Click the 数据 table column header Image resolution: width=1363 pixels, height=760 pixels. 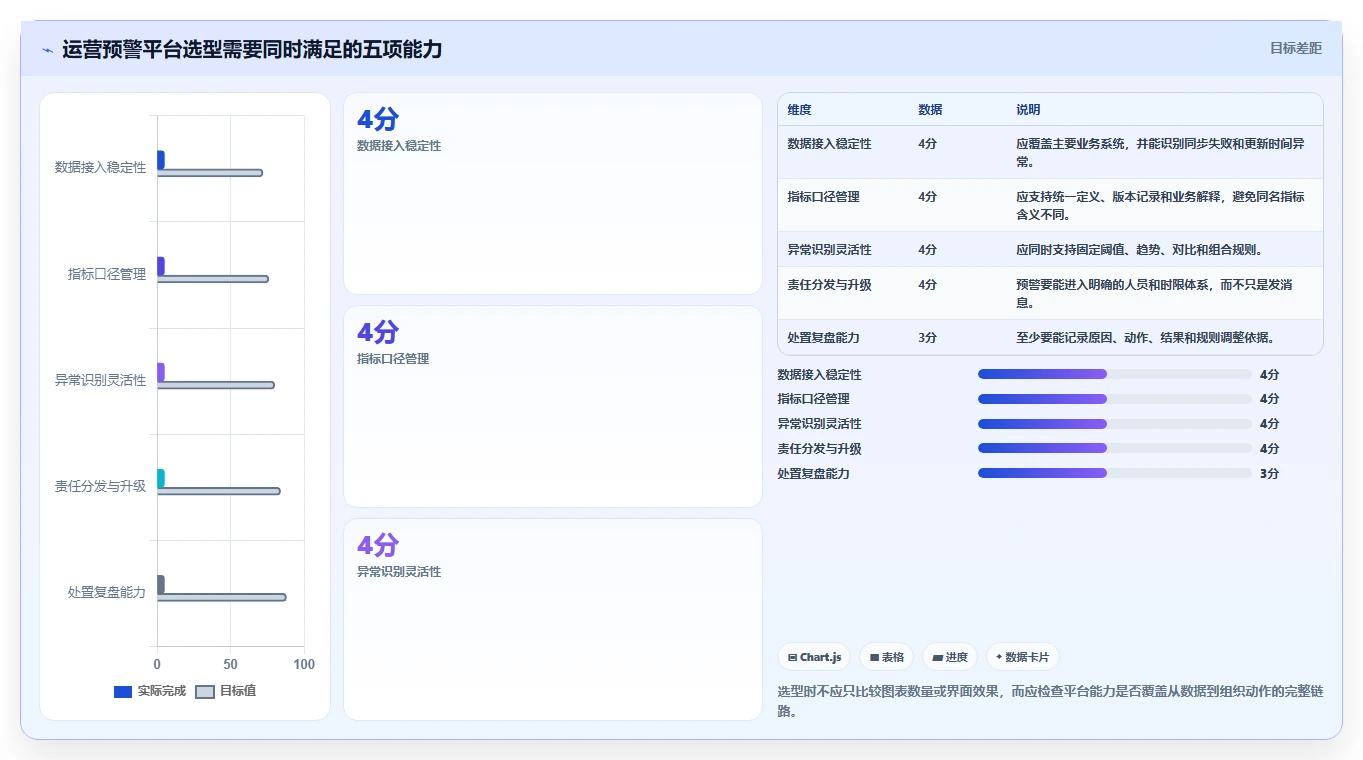click(x=930, y=109)
